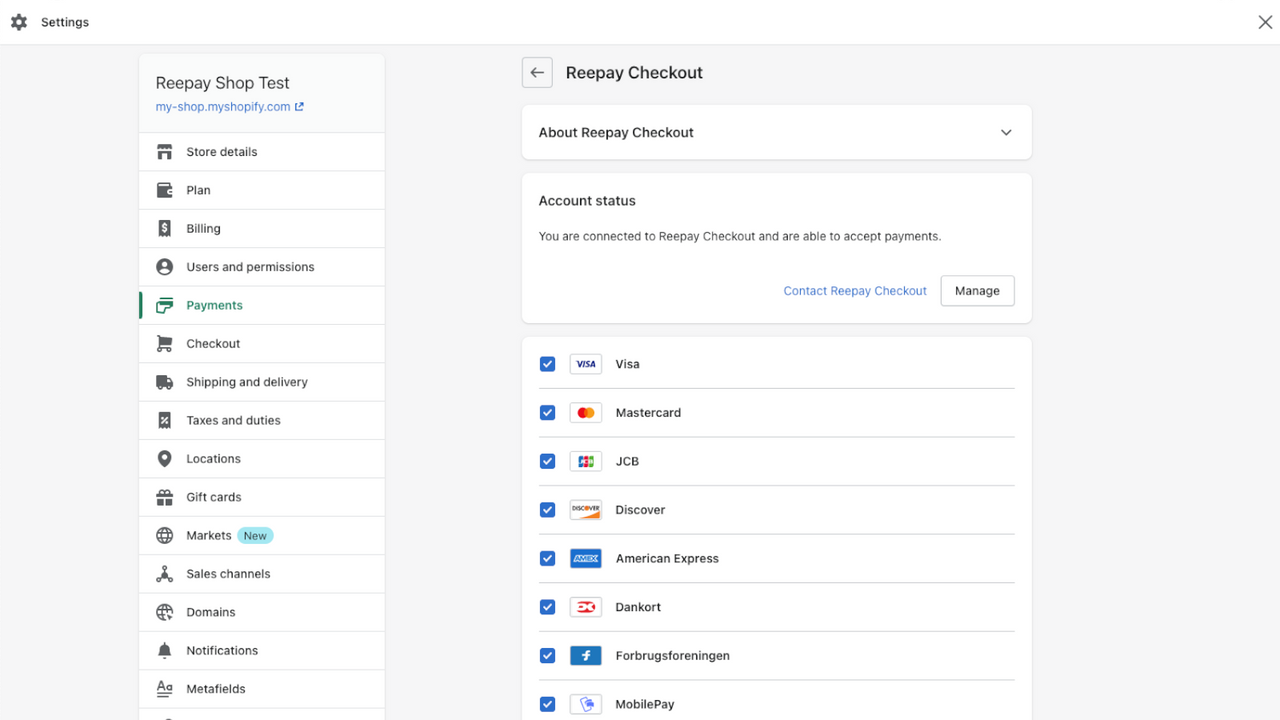Click the JCB card logo
The width and height of the screenshot is (1280, 720).
click(x=586, y=461)
